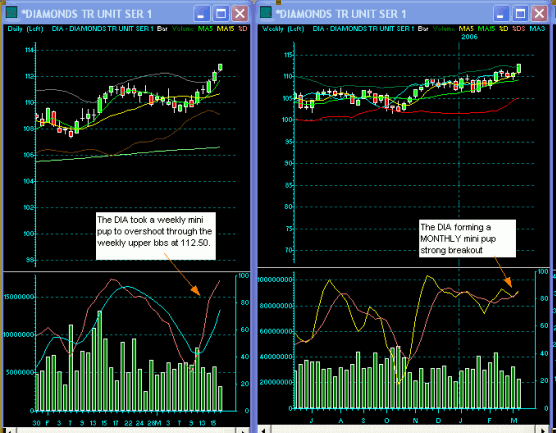
Task: Close the daily DIAMONDS chart window
Action: tap(240, 14)
